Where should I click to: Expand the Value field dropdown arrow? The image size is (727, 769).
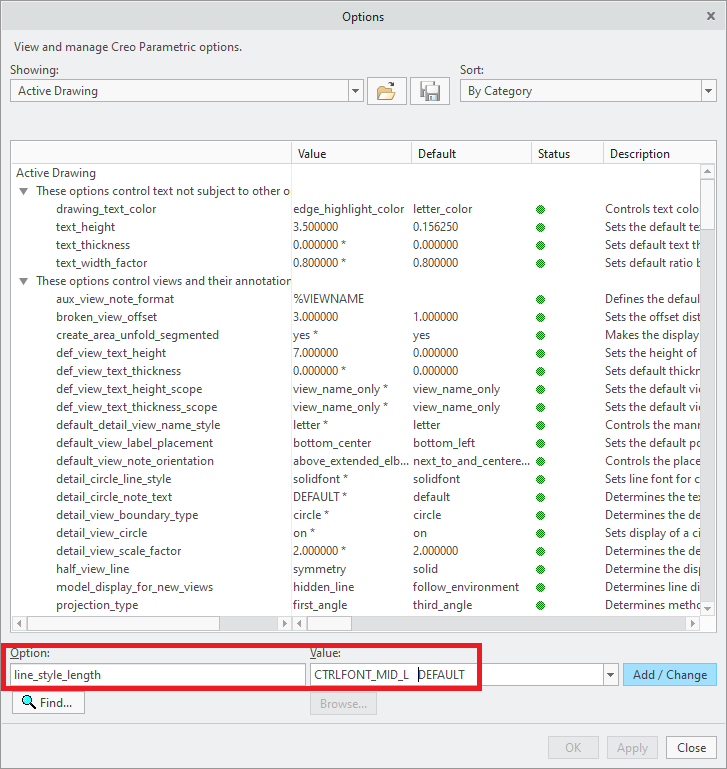click(610, 675)
